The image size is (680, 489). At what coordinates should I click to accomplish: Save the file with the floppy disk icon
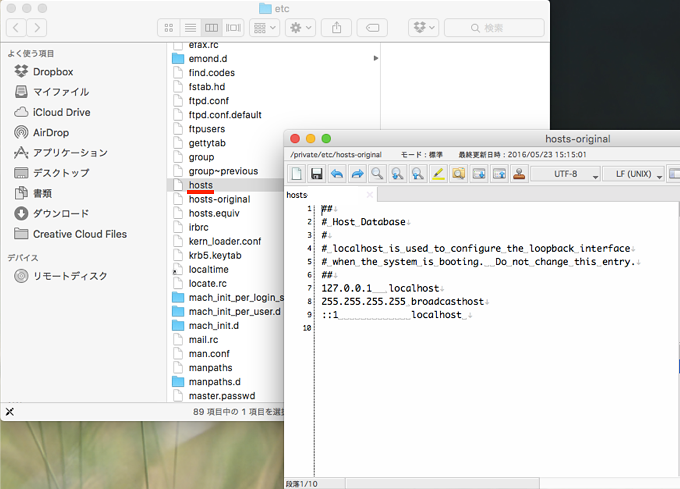tap(317, 174)
